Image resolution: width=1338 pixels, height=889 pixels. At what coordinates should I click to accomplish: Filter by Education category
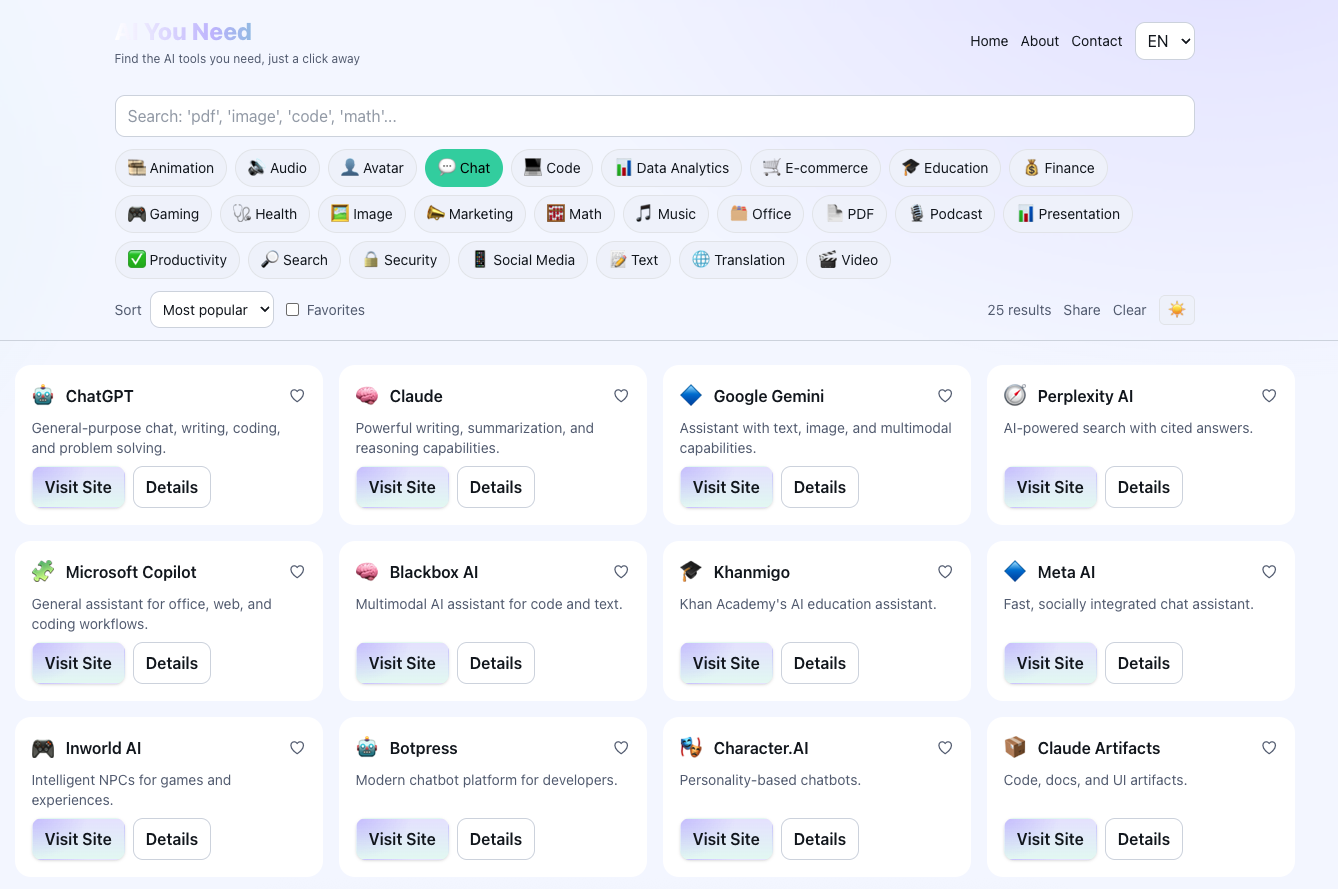pos(945,168)
